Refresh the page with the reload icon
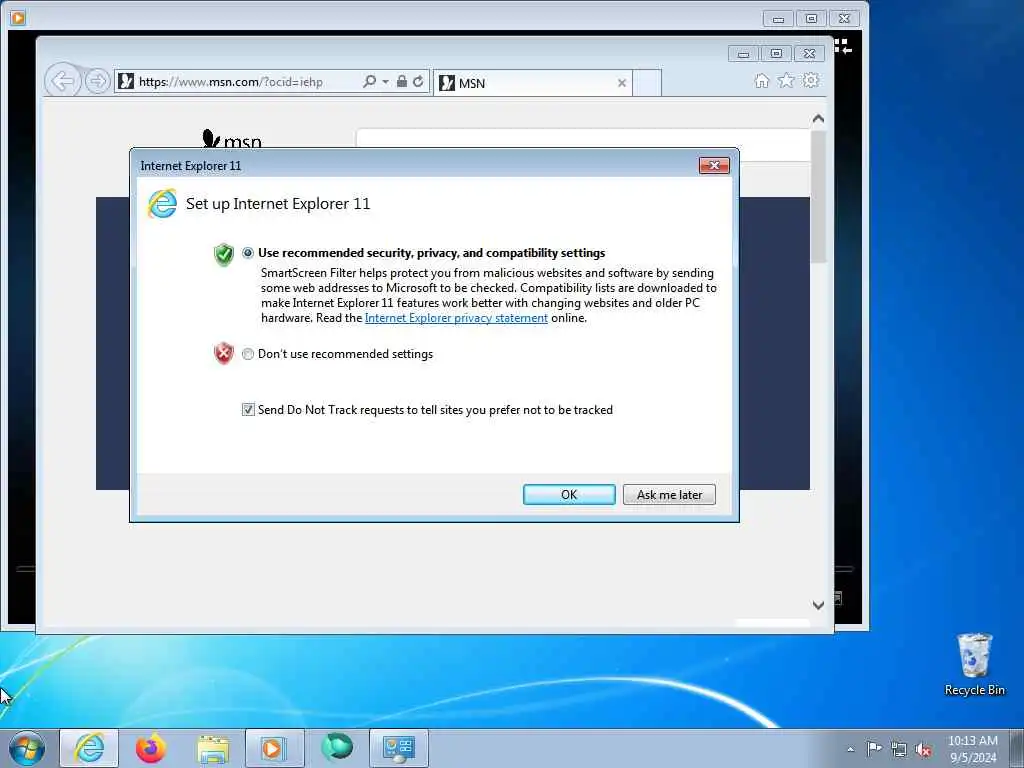Viewport: 1024px width, 768px height. pyautogui.click(x=419, y=82)
